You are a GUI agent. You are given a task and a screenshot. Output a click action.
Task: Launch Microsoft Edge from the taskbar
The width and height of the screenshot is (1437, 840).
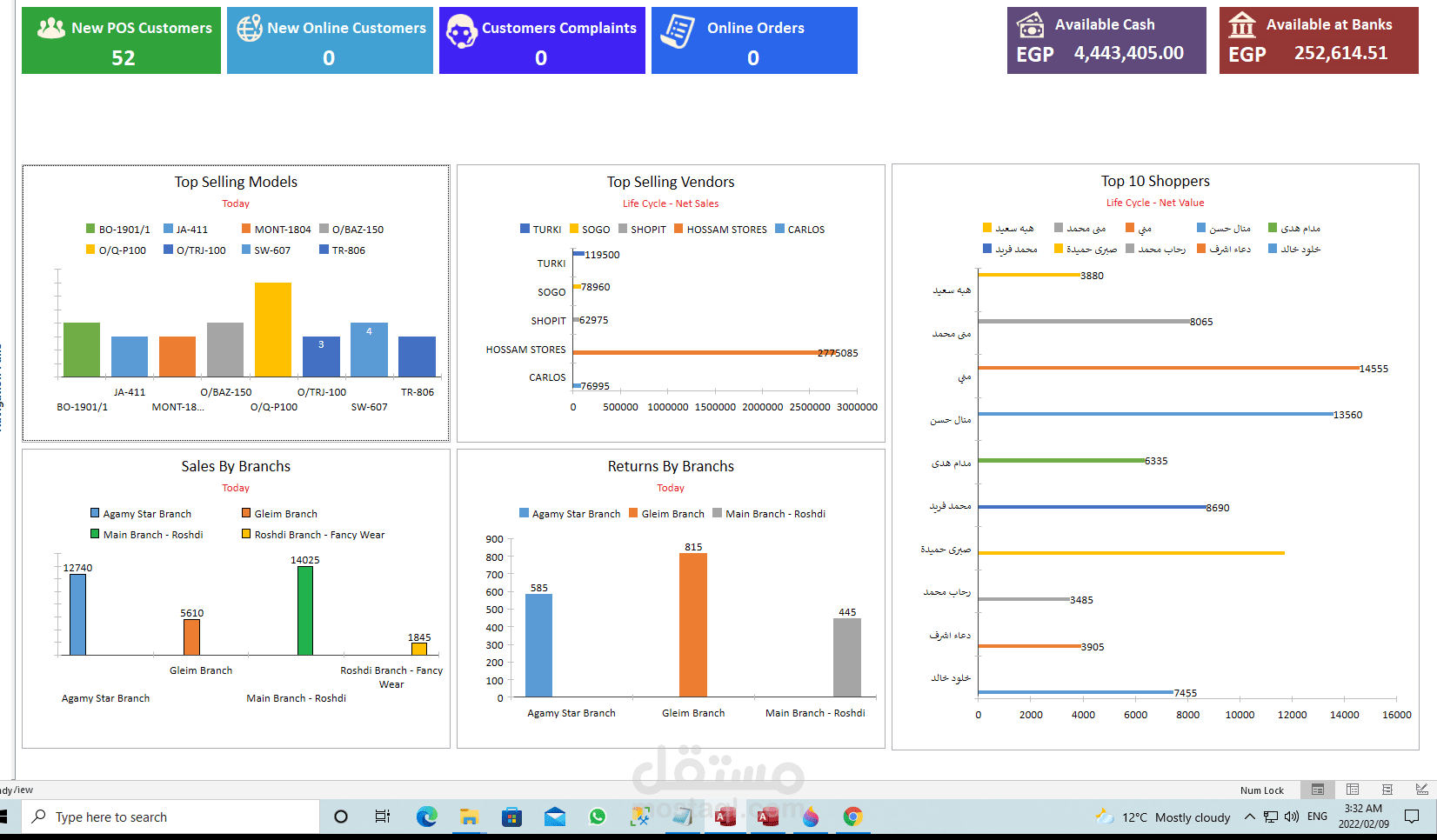click(426, 817)
